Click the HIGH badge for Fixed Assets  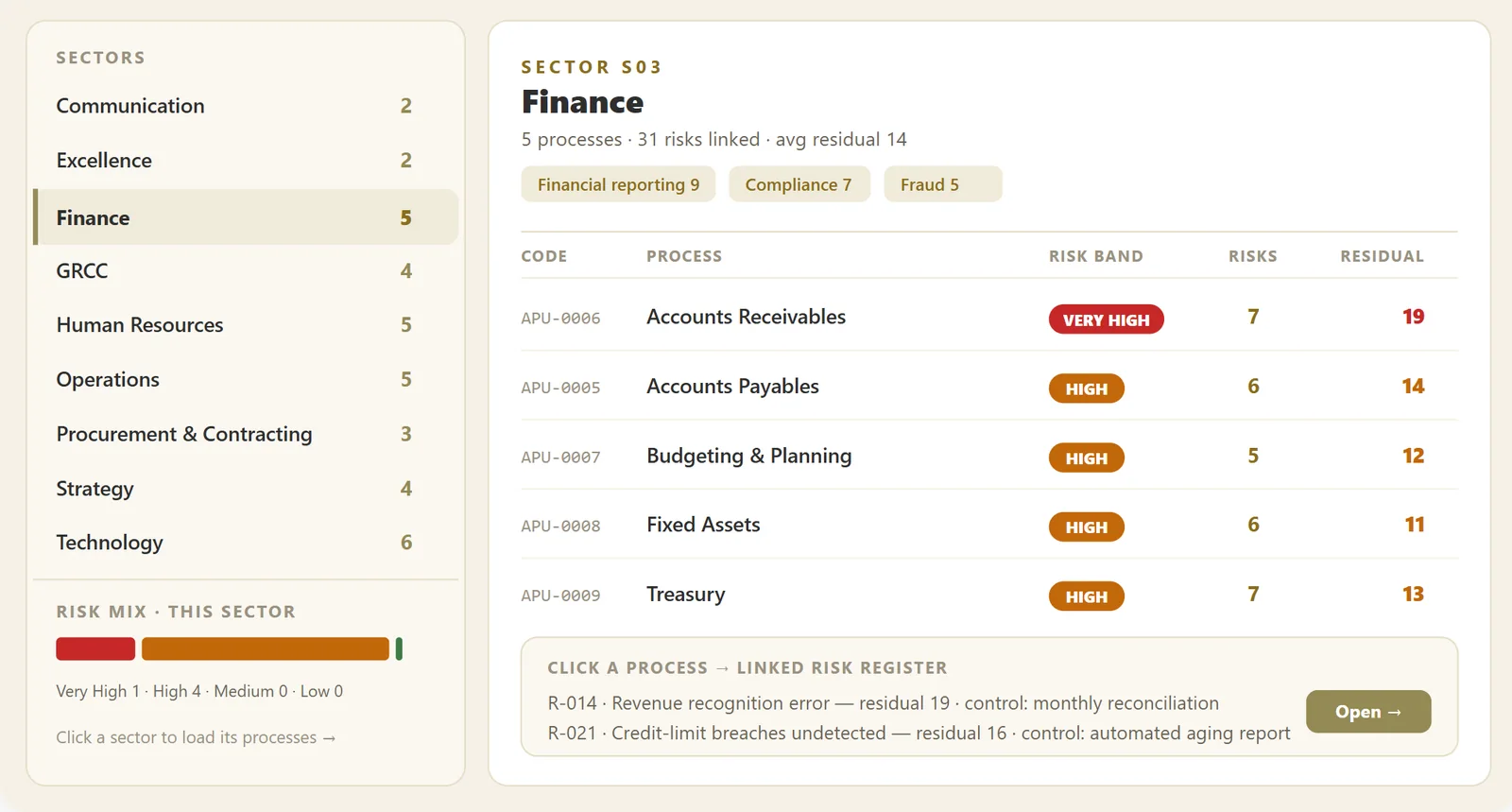[x=1087, y=527]
